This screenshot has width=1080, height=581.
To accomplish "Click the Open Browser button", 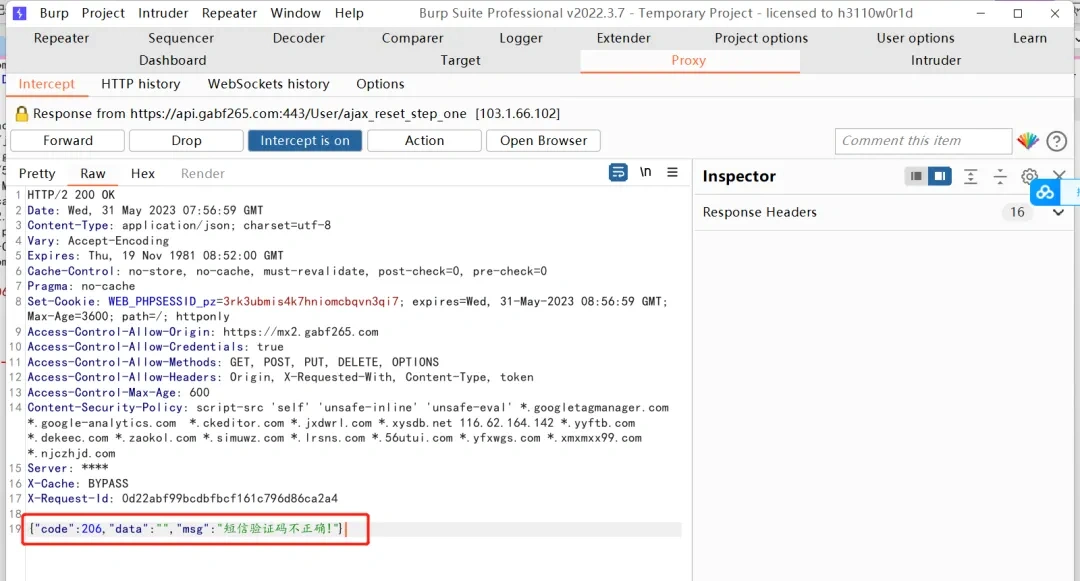I will tap(543, 140).
